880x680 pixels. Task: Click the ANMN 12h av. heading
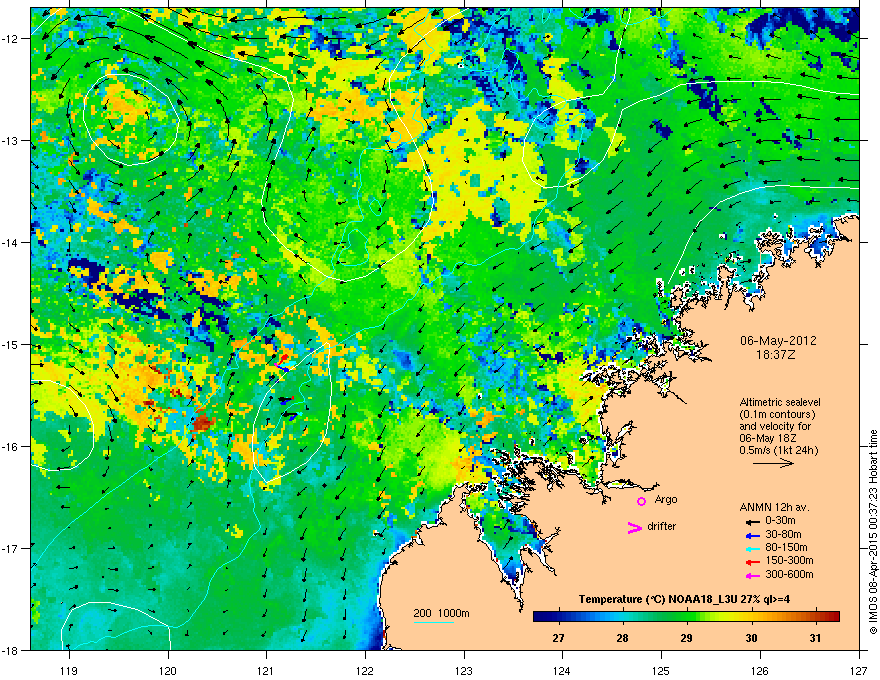coord(774,507)
